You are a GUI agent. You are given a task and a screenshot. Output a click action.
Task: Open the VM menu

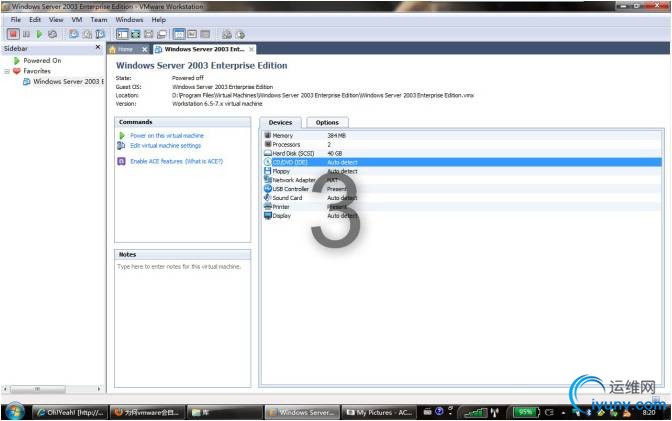(x=77, y=20)
